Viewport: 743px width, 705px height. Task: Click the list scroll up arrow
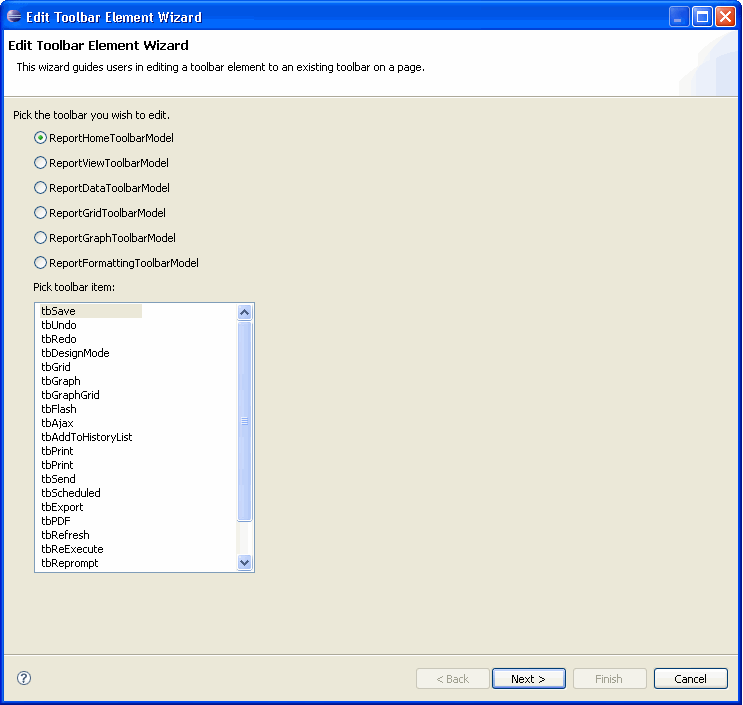tap(245, 312)
